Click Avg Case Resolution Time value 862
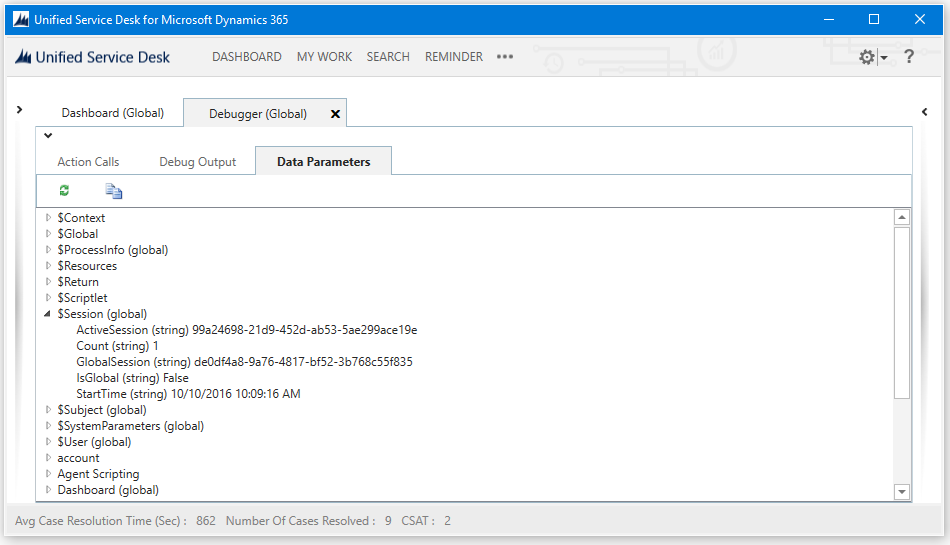950x545 pixels. click(206, 521)
